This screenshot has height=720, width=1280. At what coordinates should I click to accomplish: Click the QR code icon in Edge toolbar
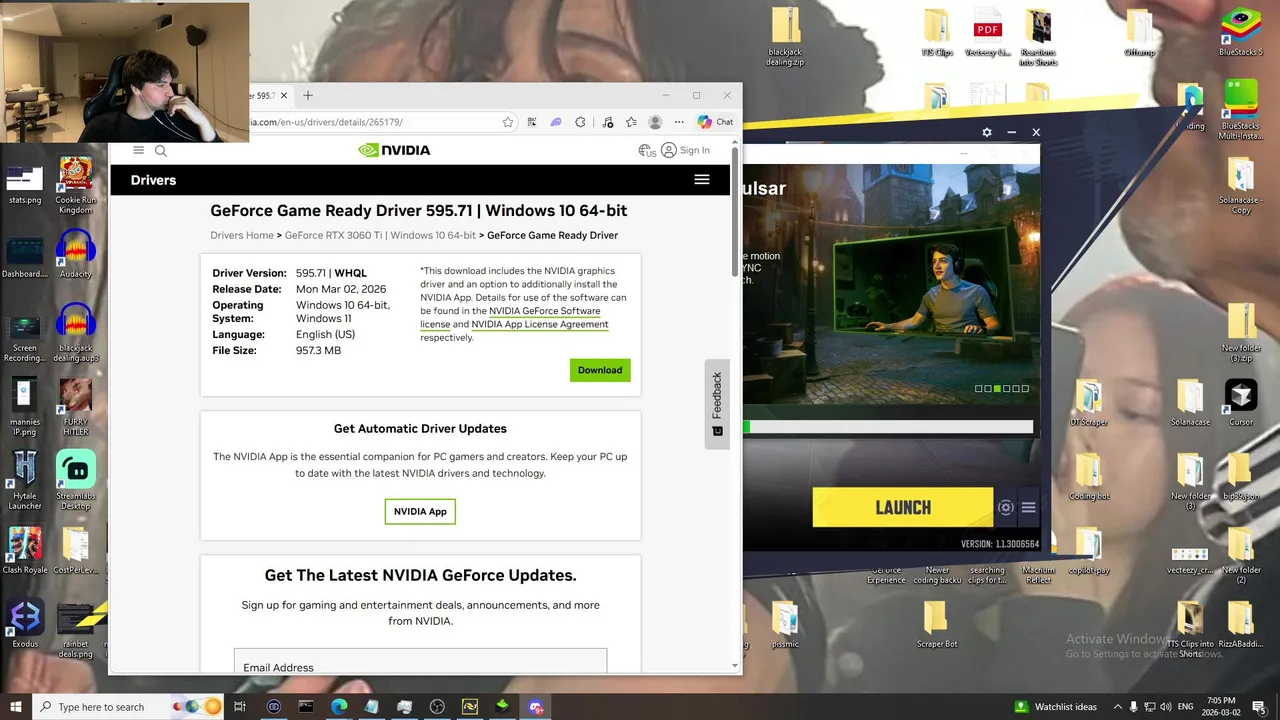[532, 122]
